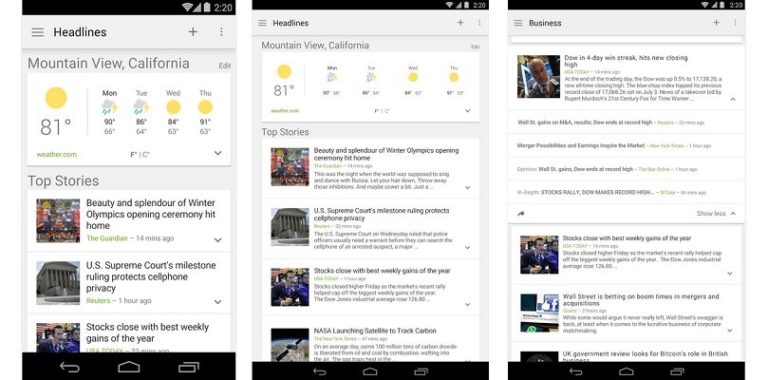Image resolution: width=768 pixels, height=380 pixels.
Task: Open the Olympics story thumbnail on the left phone
Action: [x=58, y=220]
